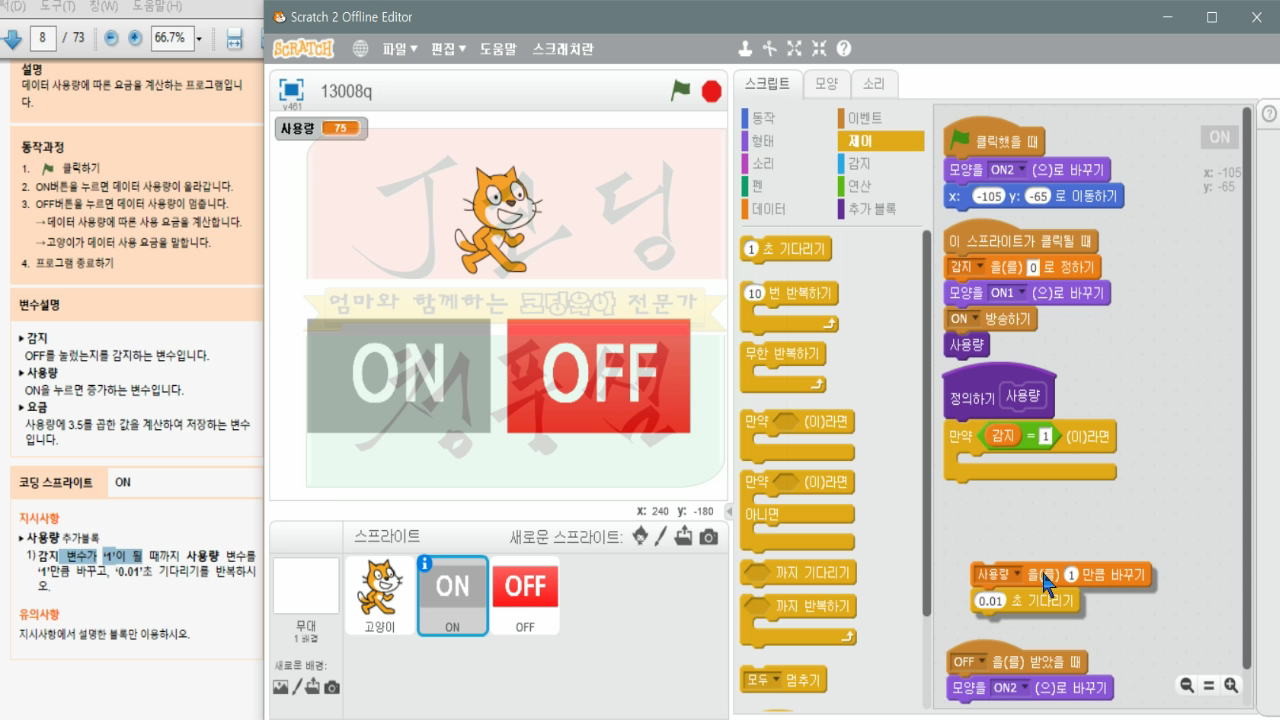Switch to the 모양 tab

pyautogui.click(x=826, y=84)
